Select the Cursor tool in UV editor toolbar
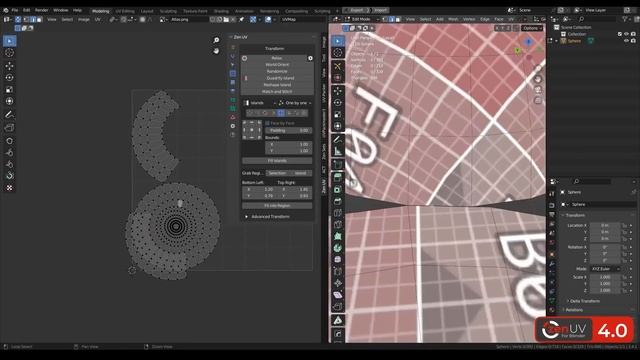The height and width of the screenshot is (360, 640). 9,53
